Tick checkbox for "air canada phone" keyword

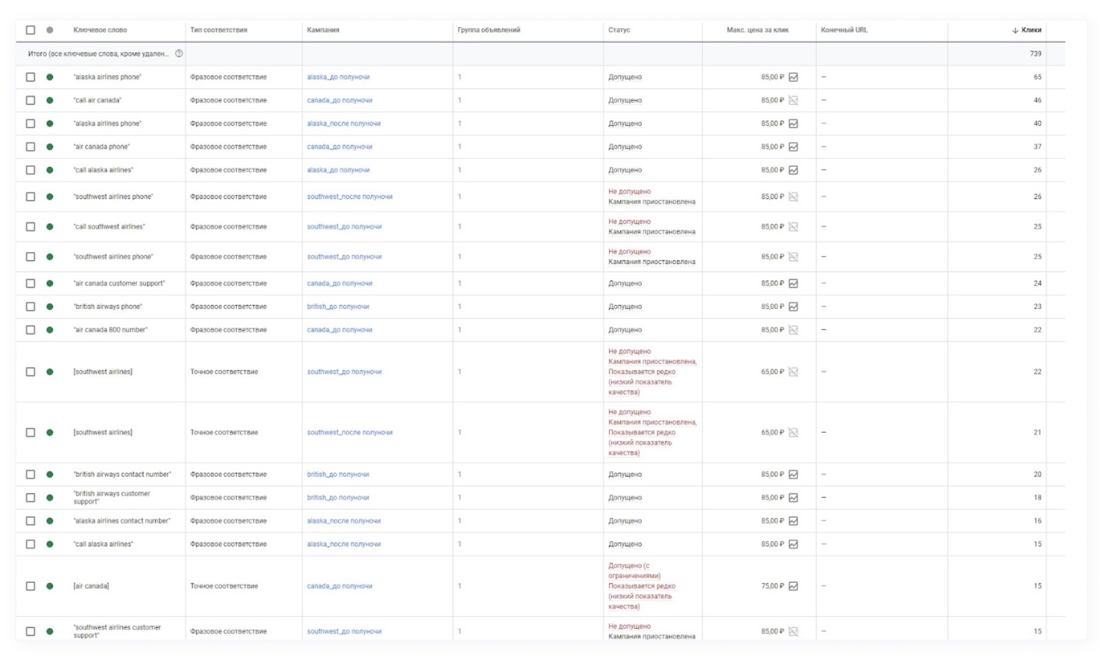30,147
